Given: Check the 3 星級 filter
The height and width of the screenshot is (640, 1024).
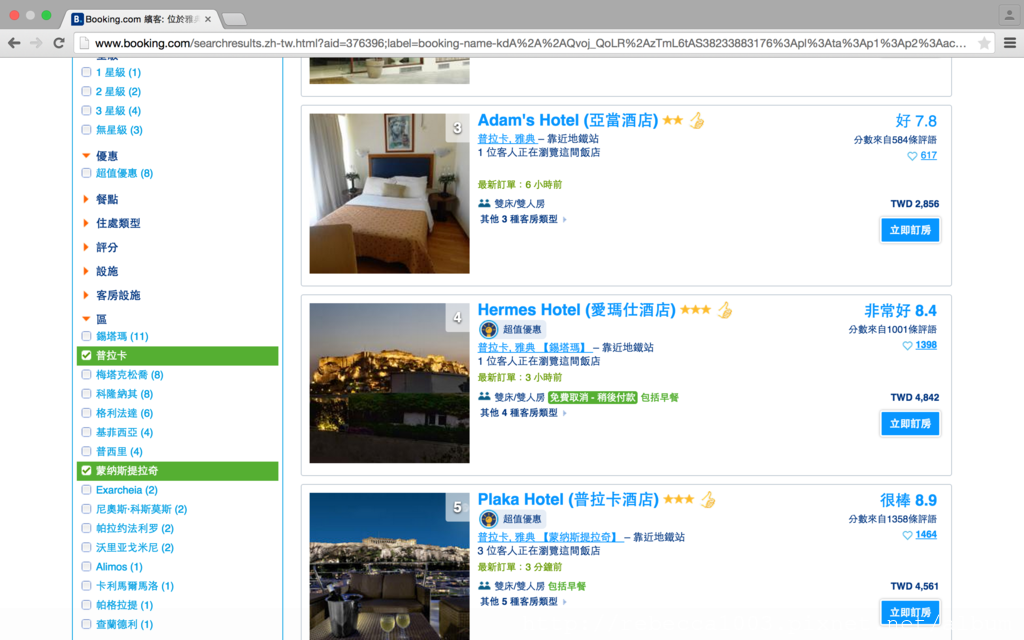Looking at the screenshot, I should [x=86, y=110].
